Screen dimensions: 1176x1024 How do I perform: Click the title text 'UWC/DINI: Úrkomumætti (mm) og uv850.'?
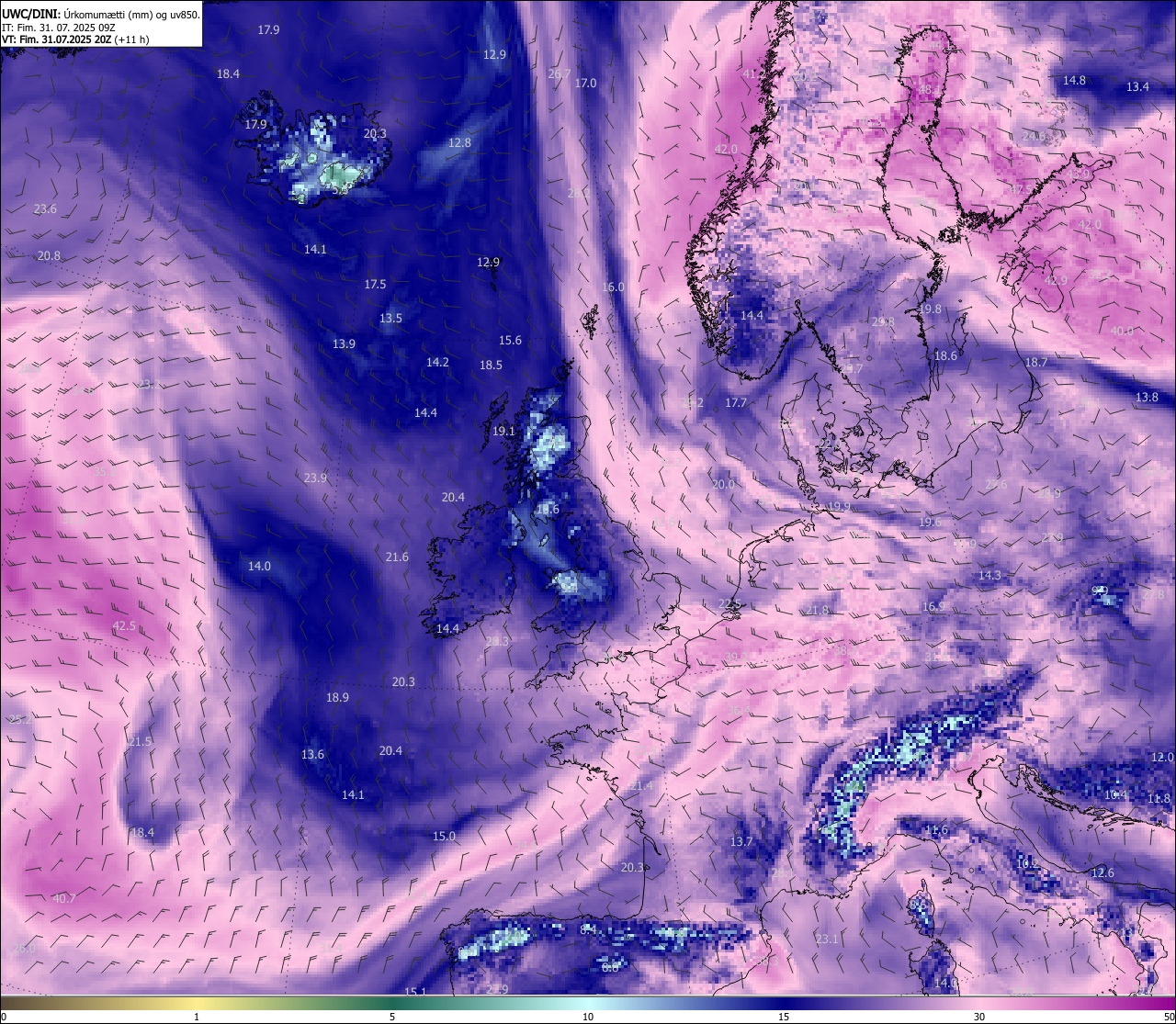pos(101,15)
